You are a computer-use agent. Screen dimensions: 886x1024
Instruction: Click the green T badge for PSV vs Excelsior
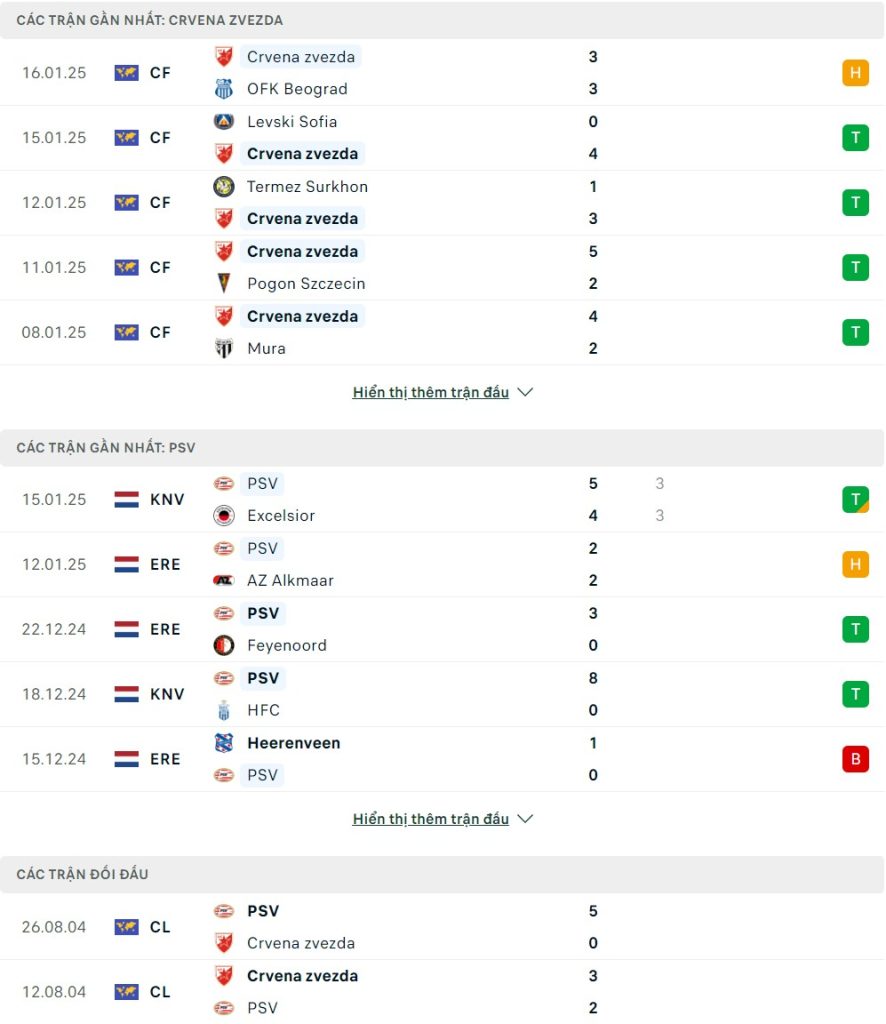click(855, 500)
